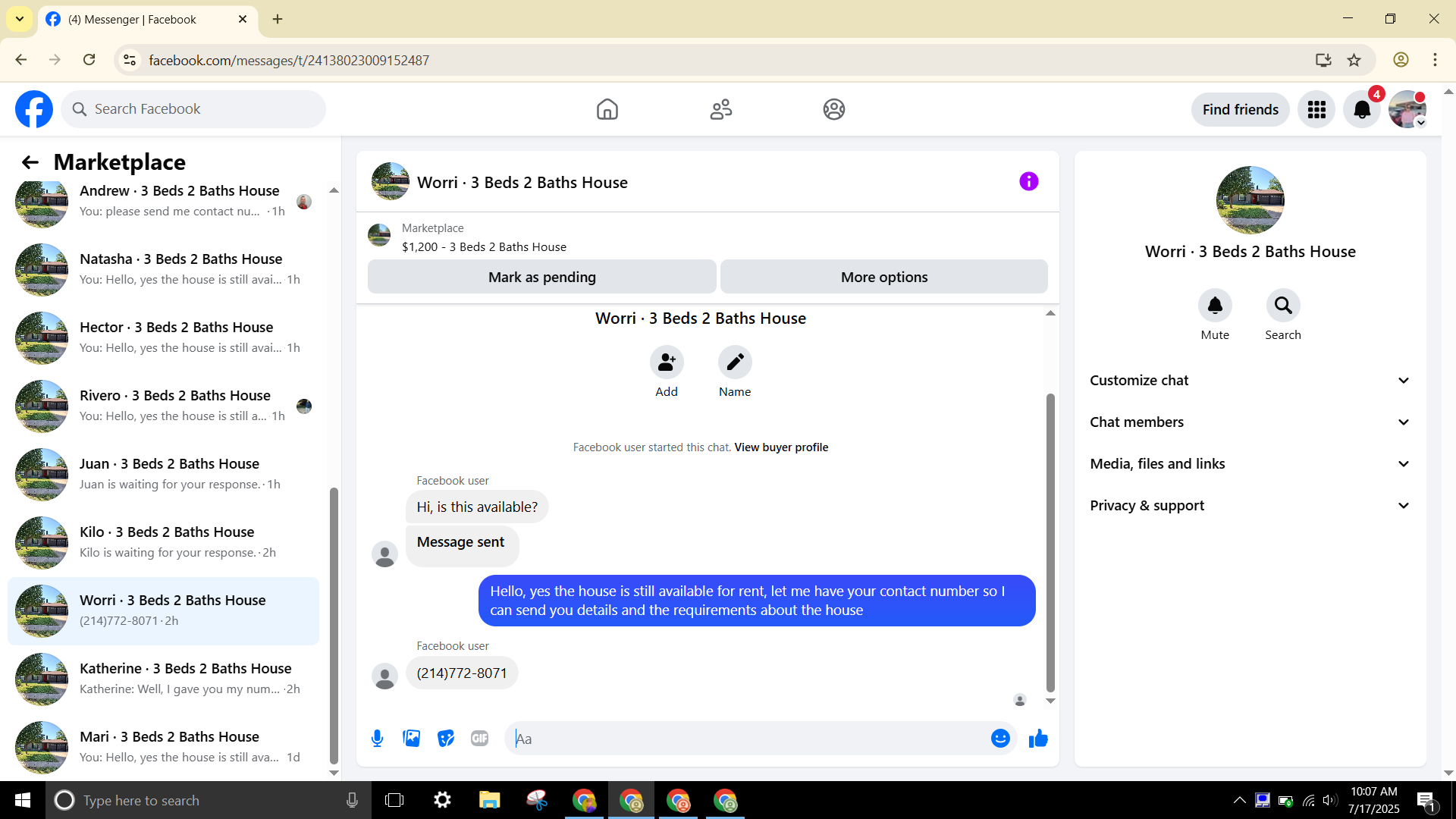1456x819 pixels.
Task: Click the chat message scrollbar
Action: pyautogui.click(x=1050, y=542)
